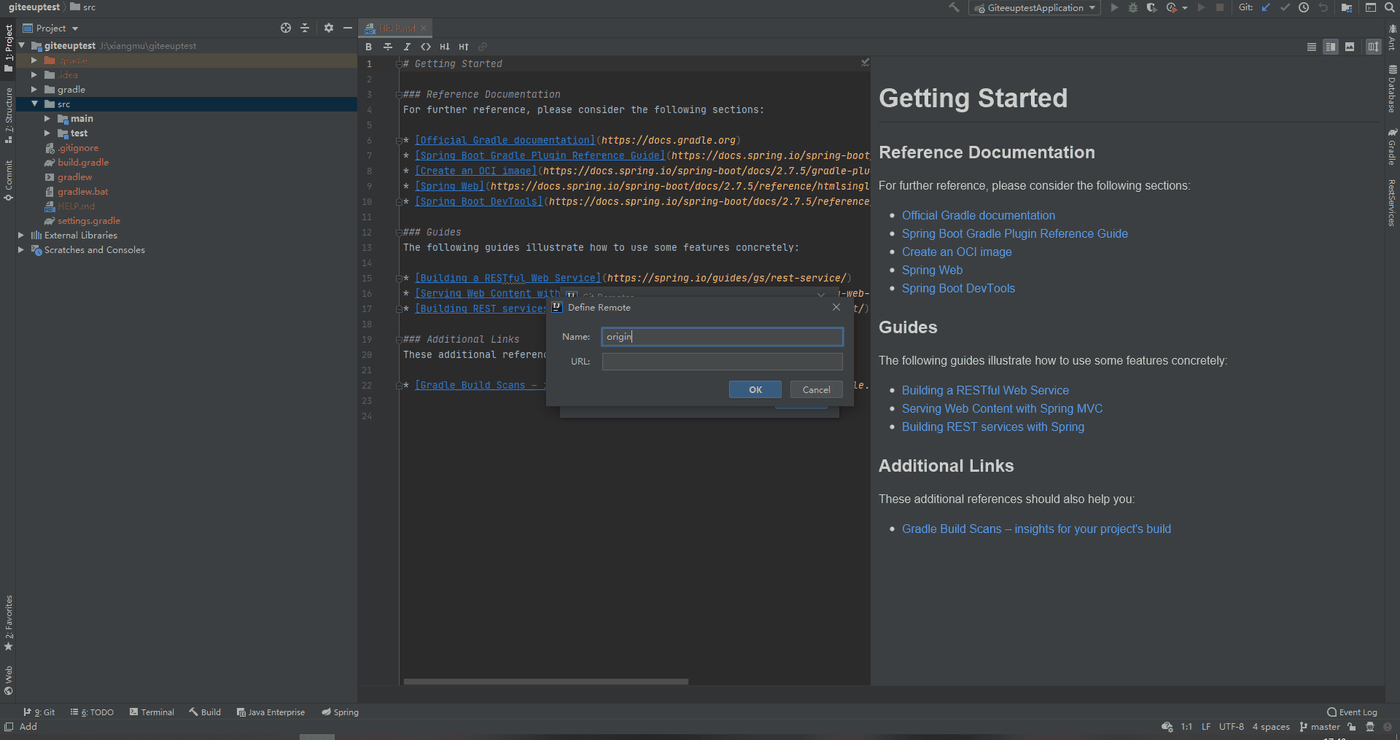Expand the main folder
Viewport: 1400px width, 740px height.
pyautogui.click(x=47, y=119)
